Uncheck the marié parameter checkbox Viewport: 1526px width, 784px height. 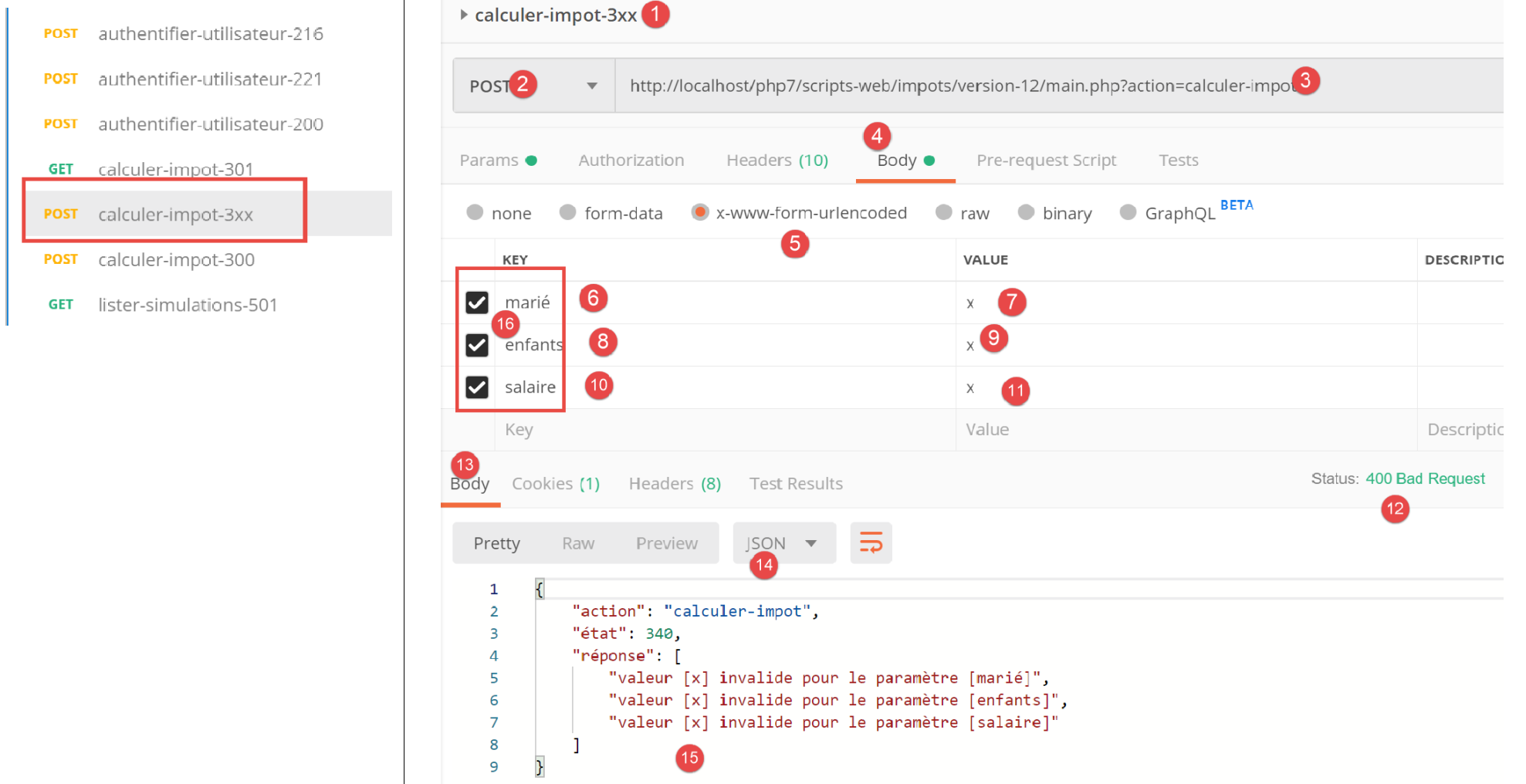(x=477, y=302)
